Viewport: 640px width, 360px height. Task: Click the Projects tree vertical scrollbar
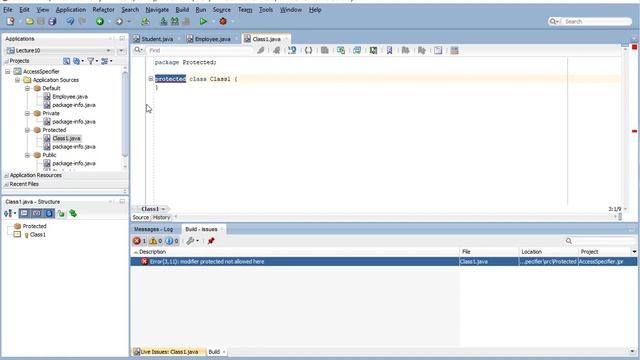(x=125, y=114)
